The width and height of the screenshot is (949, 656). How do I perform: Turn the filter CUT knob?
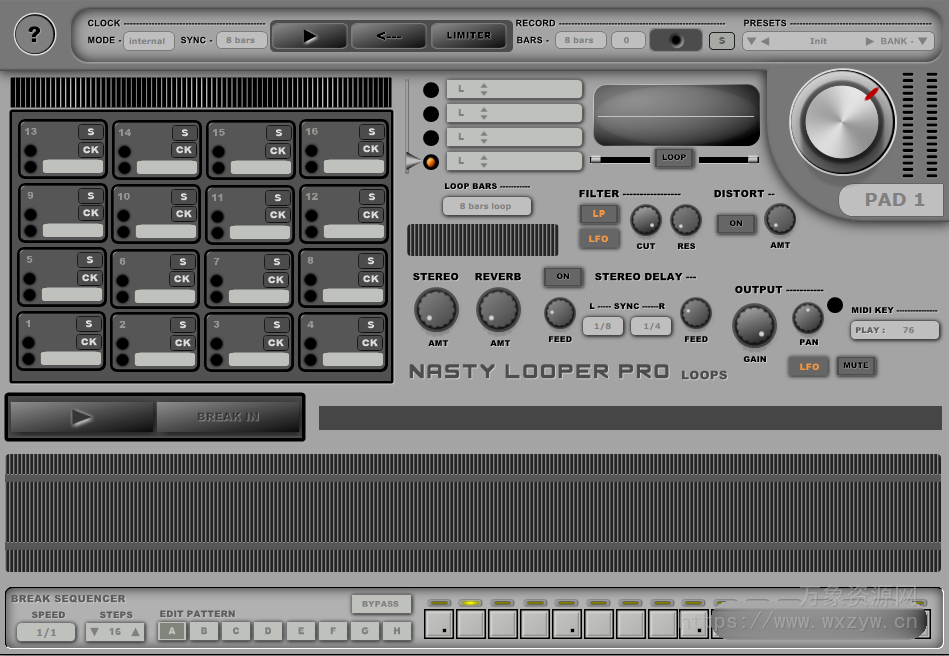(x=646, y=222)
